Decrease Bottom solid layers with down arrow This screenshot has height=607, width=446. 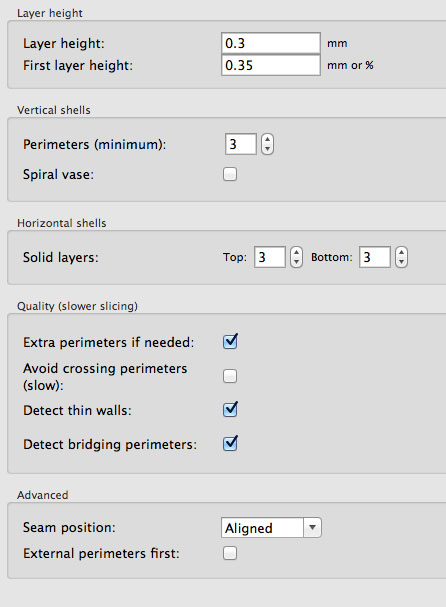401,262
